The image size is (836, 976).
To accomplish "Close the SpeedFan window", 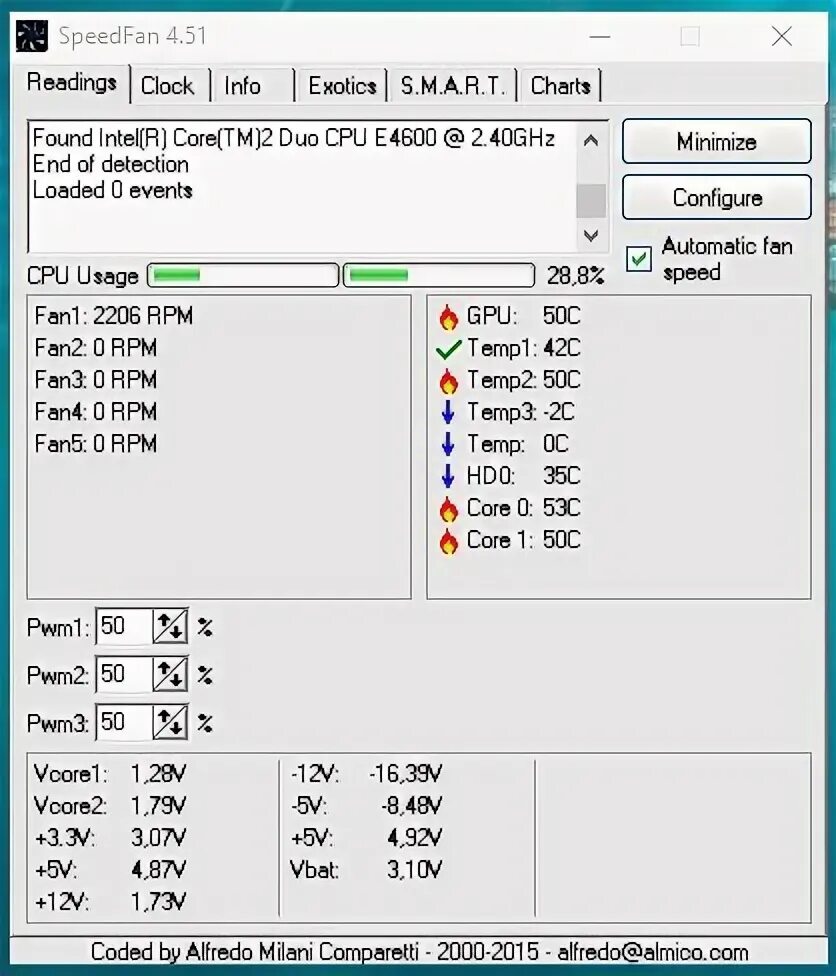I will point(782,37).
